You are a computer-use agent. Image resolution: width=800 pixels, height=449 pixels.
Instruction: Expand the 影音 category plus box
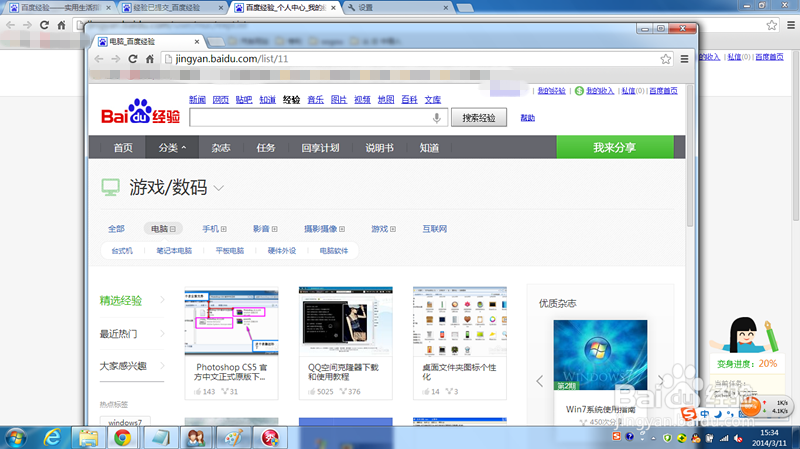(274, 229)
